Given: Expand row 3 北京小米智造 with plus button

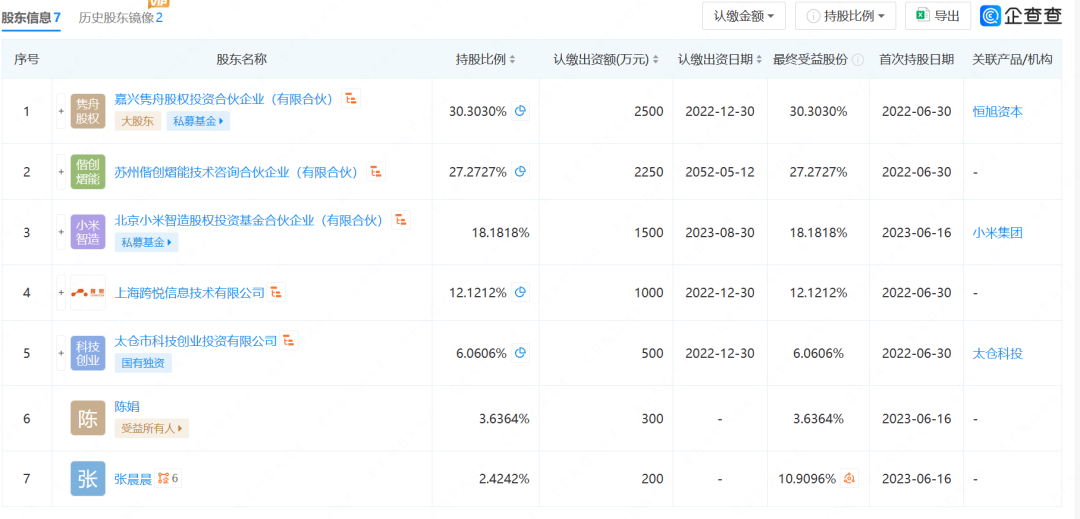Looking at the screenshot, I should (61, 232).
